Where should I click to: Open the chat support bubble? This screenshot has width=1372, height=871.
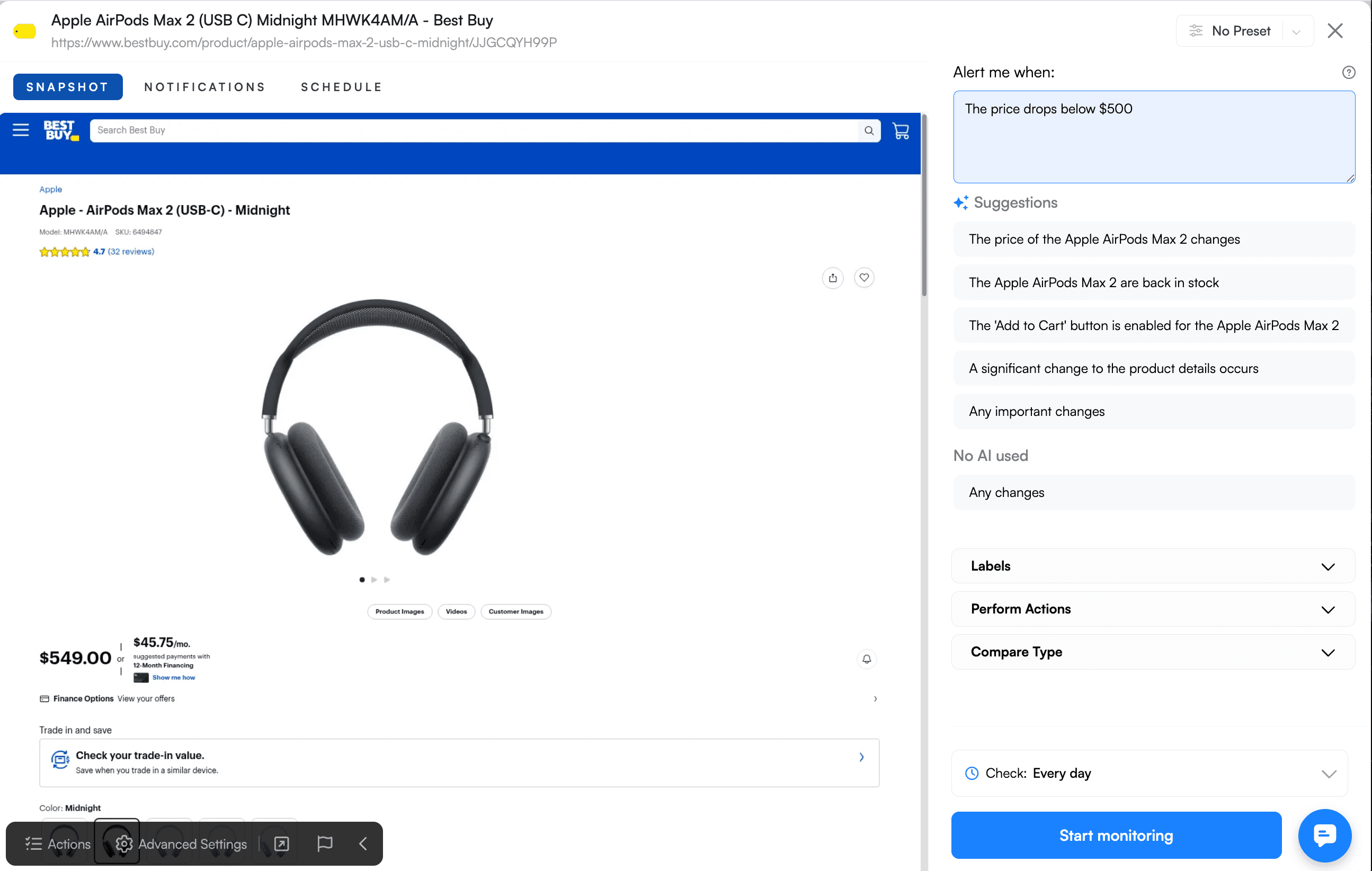pyautogui.click(x=1324, y=836)
